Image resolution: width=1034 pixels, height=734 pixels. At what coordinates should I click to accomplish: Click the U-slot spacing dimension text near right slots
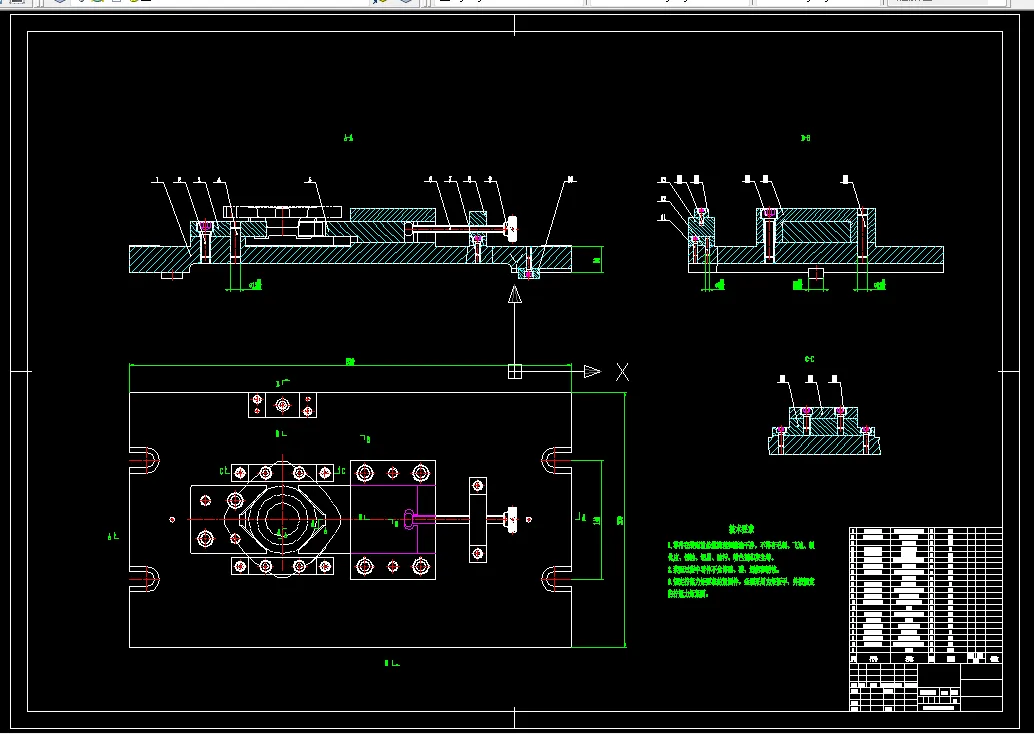(597, 520)
